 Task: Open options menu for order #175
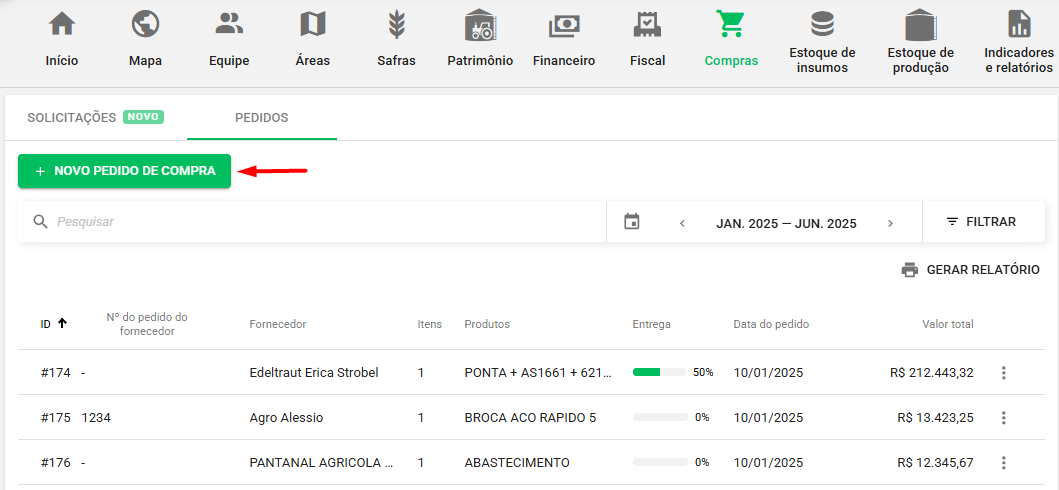1004,418
